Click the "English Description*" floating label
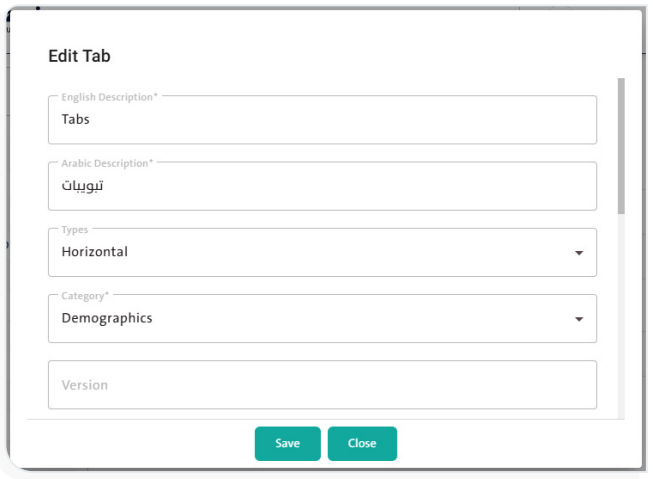The width and height of the screenshot is (653, 479). tap(109, 96)
